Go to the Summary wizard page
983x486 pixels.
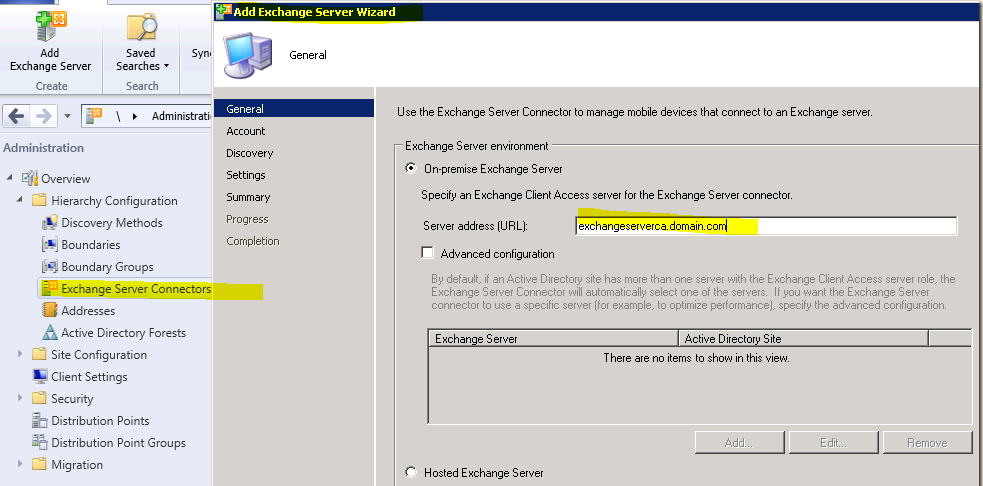tap(248, 196)
